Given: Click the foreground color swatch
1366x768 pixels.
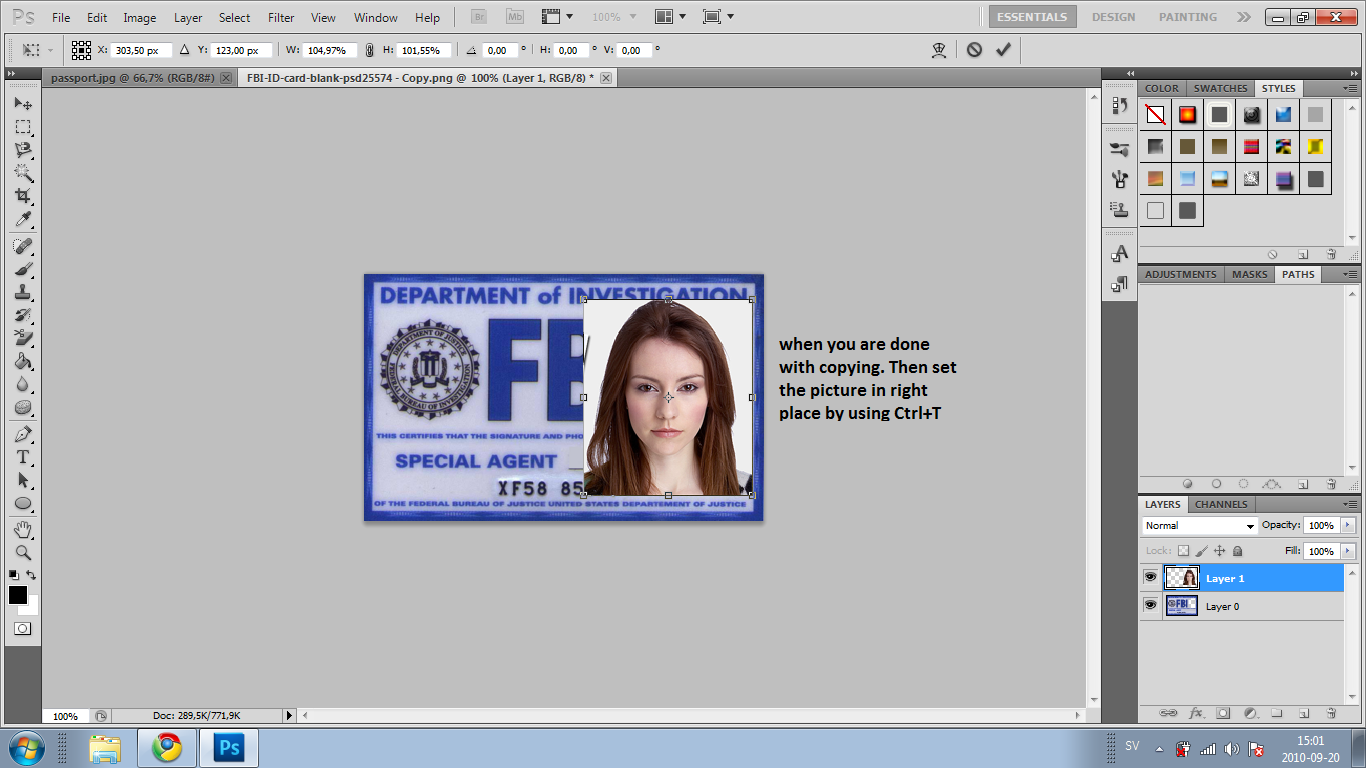Looking at the screenshot, I should (x=18, y=595).
